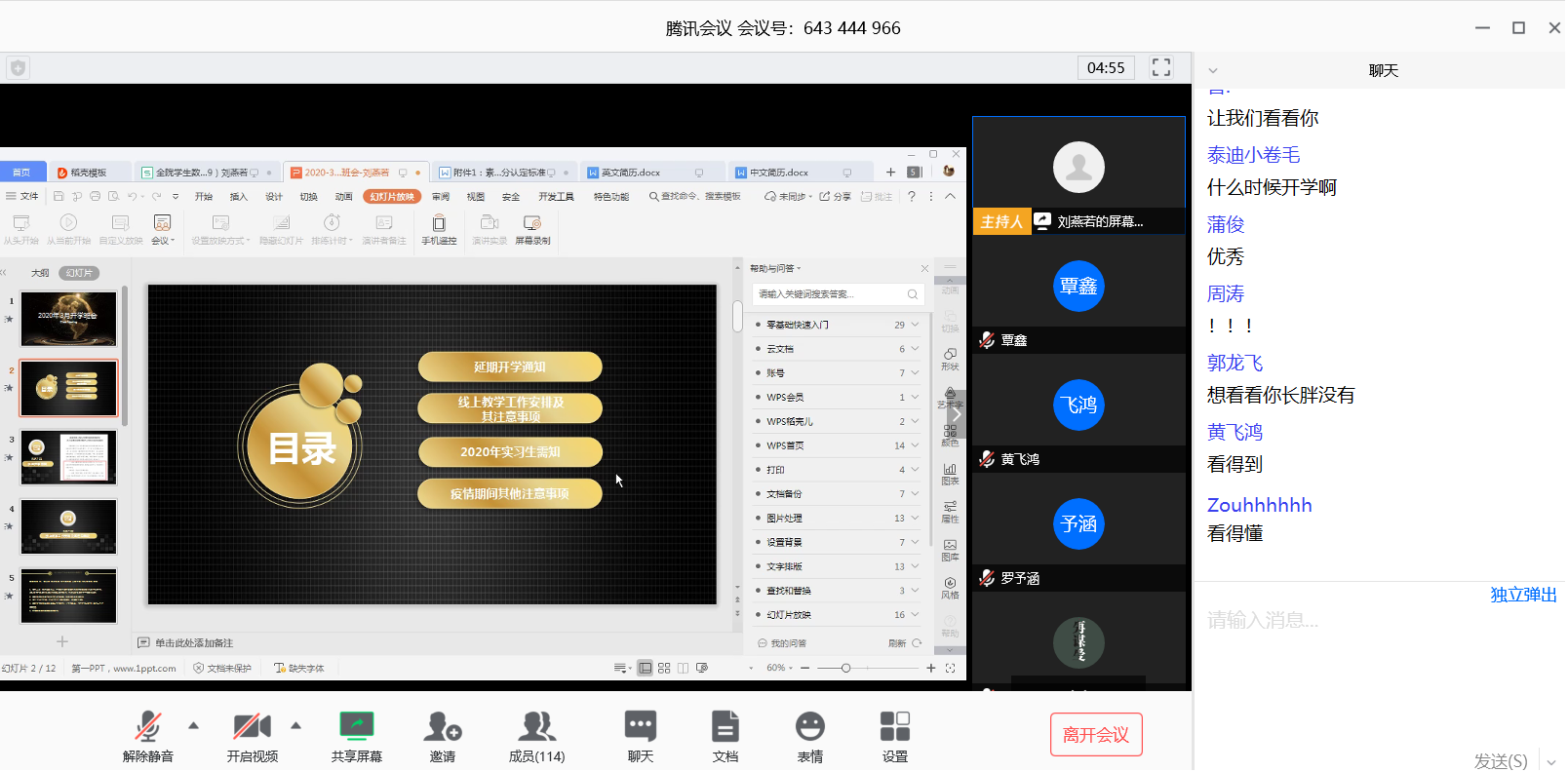Click the zoom-in plus button by the WPS slider
The height and width of the screenshot is (772, 1568).
(930, 668)
